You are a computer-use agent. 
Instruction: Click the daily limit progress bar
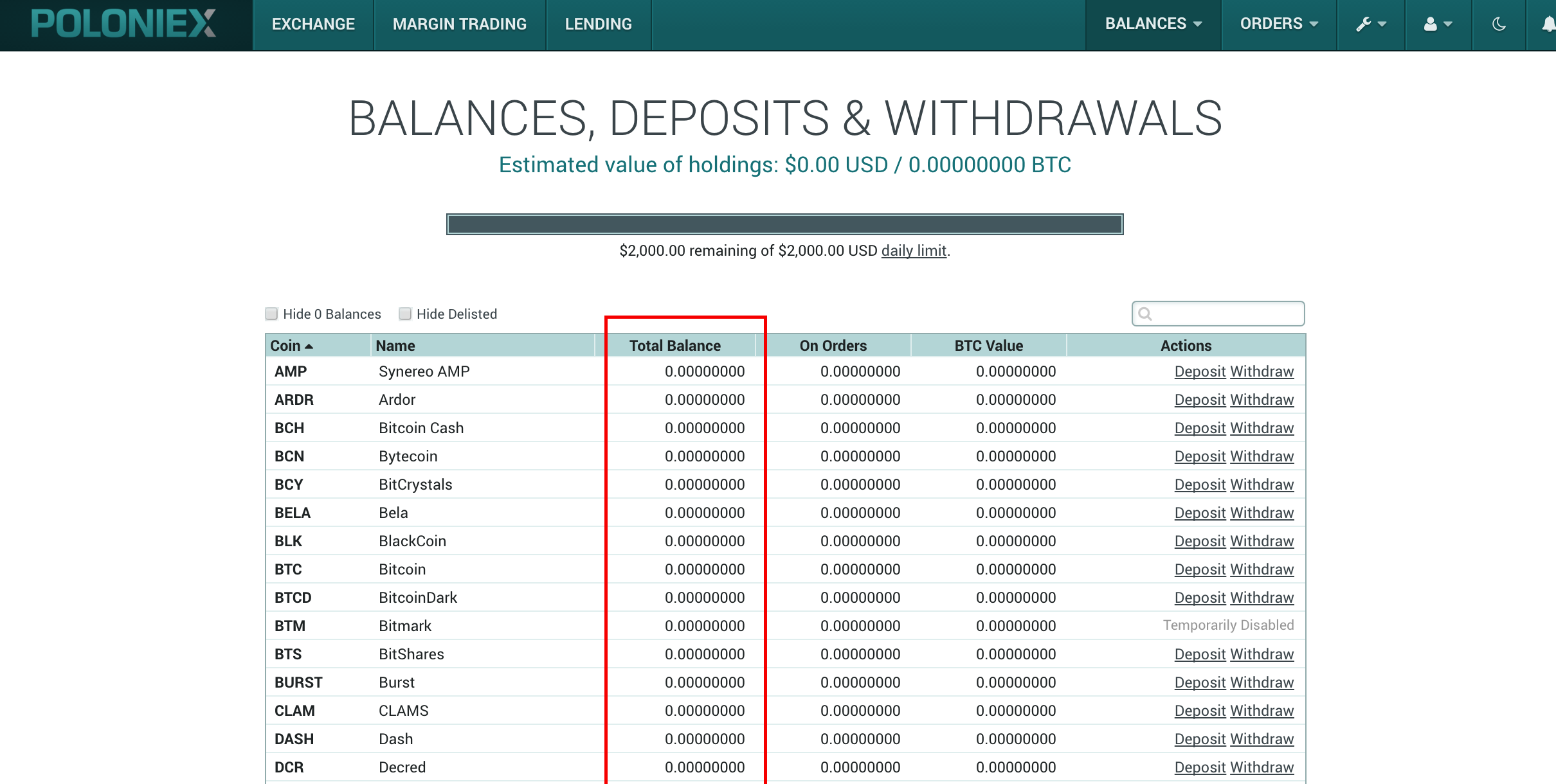tap(785, 224)
